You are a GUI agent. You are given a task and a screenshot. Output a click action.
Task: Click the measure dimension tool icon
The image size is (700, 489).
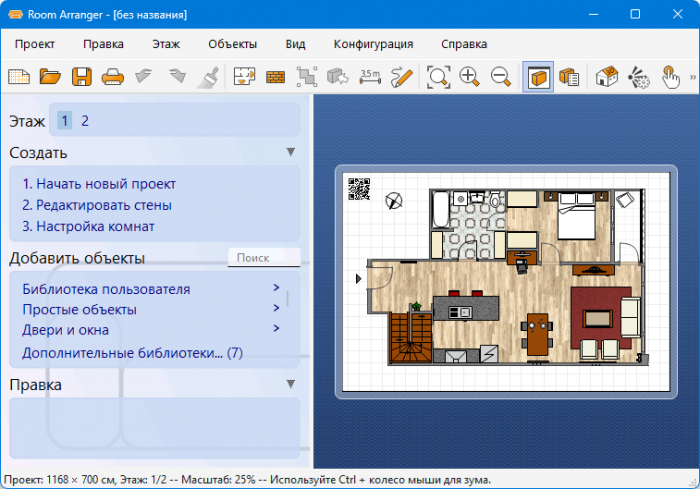coord(370,76)
